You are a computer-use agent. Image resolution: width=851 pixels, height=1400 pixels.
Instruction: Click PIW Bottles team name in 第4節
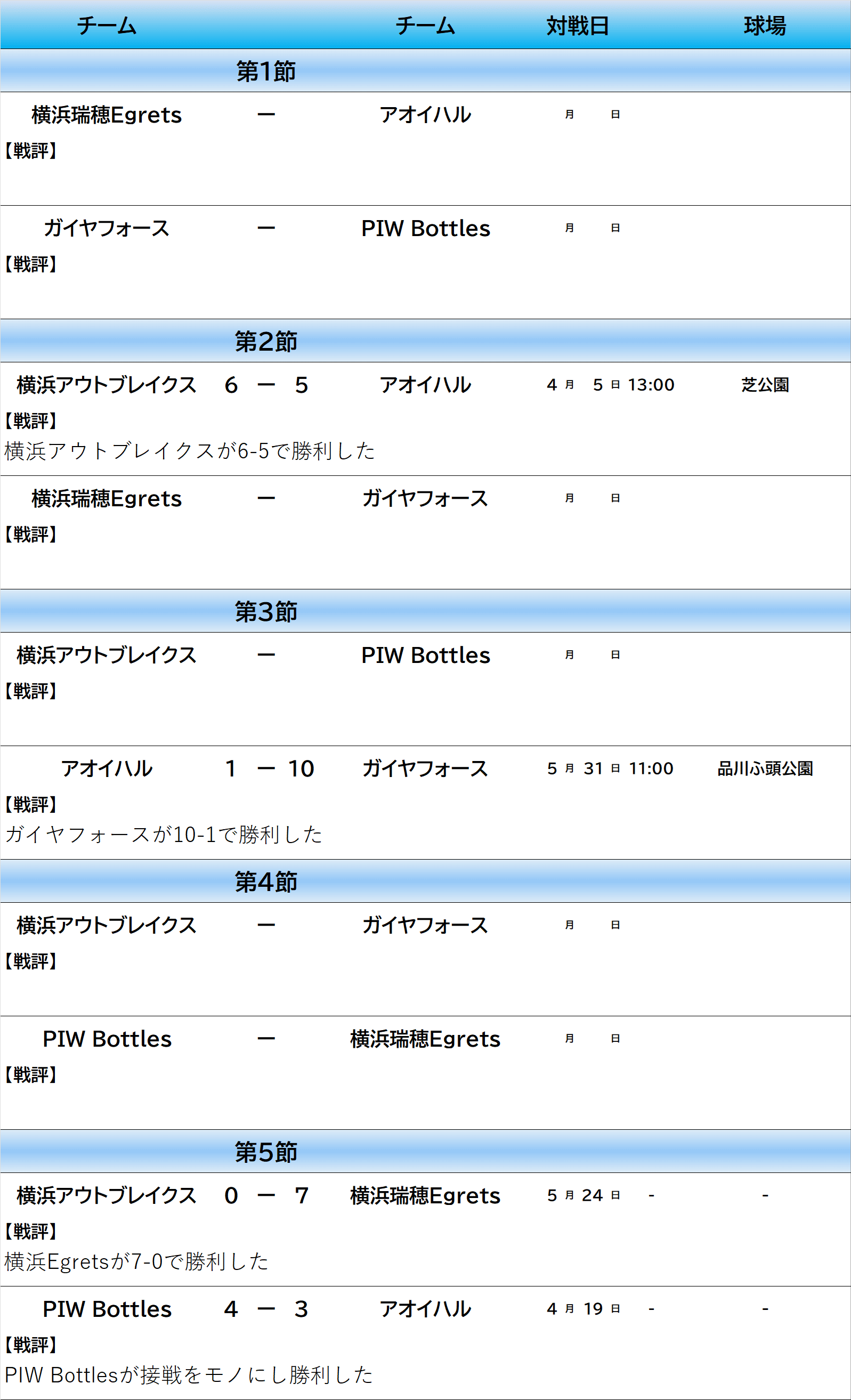pos(107,1039)
